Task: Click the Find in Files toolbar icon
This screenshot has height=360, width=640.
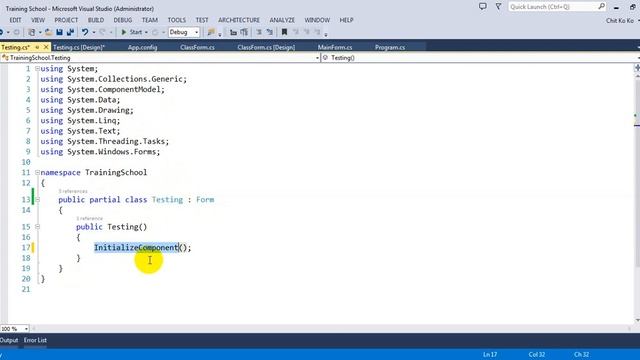Action: pos(211,32)
